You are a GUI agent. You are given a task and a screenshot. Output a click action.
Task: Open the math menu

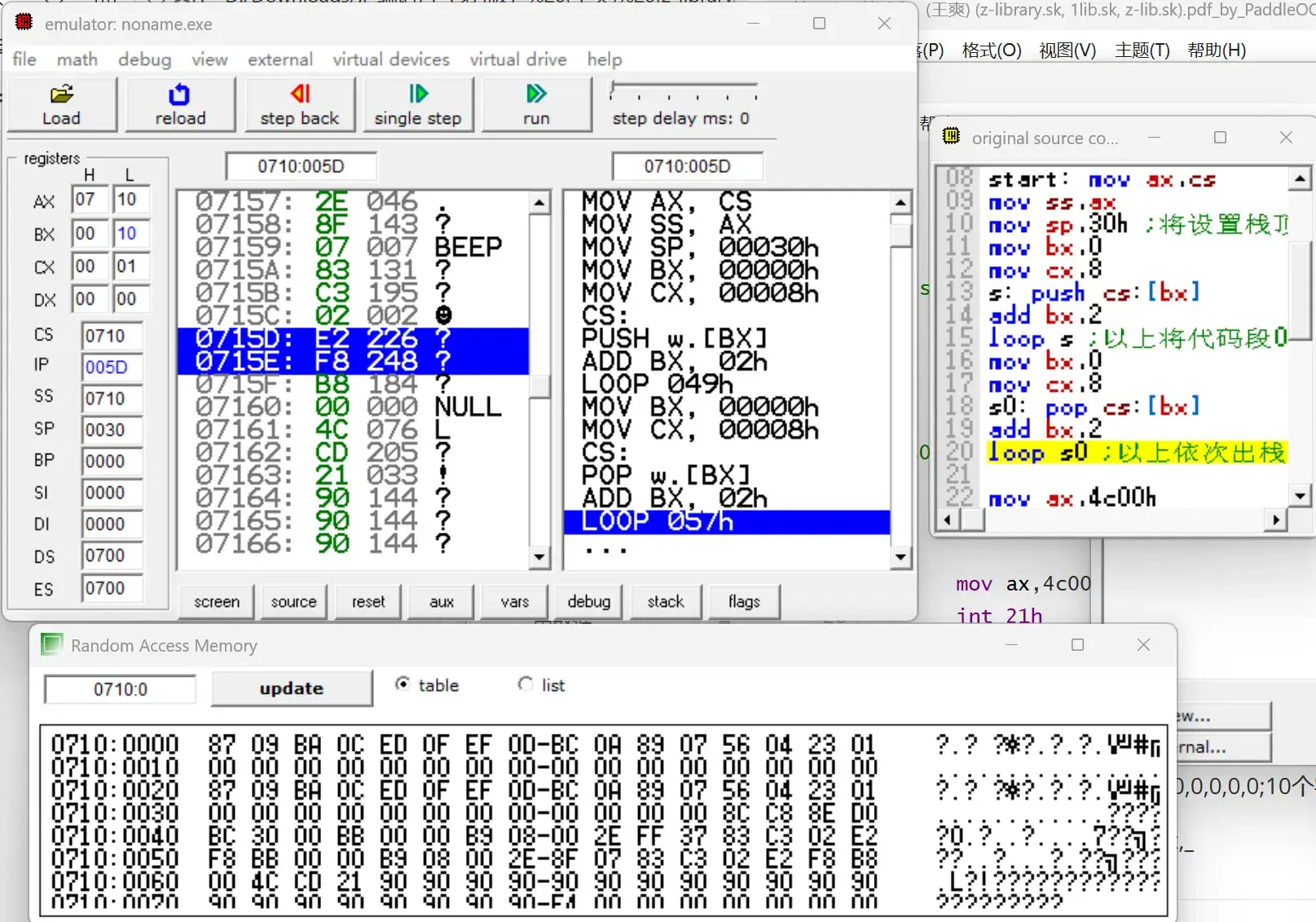pos(77,59)
